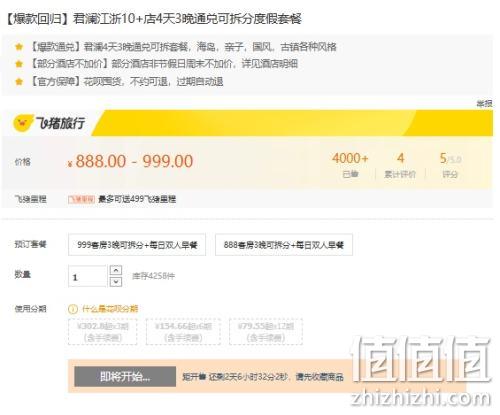Increase quantity with the up arrow
This screenshot has width=500, height=415.
[x=116, y=270]
